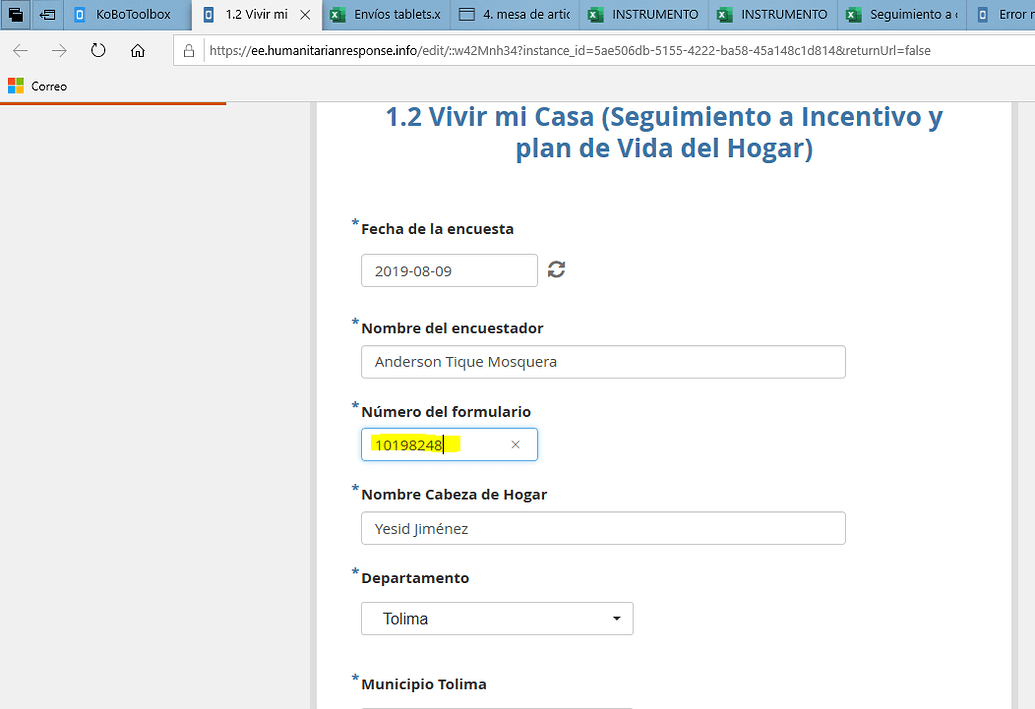Switch to the KoBoToolbox tab
Screen dimensions: 1035x709
coord(120,14)
